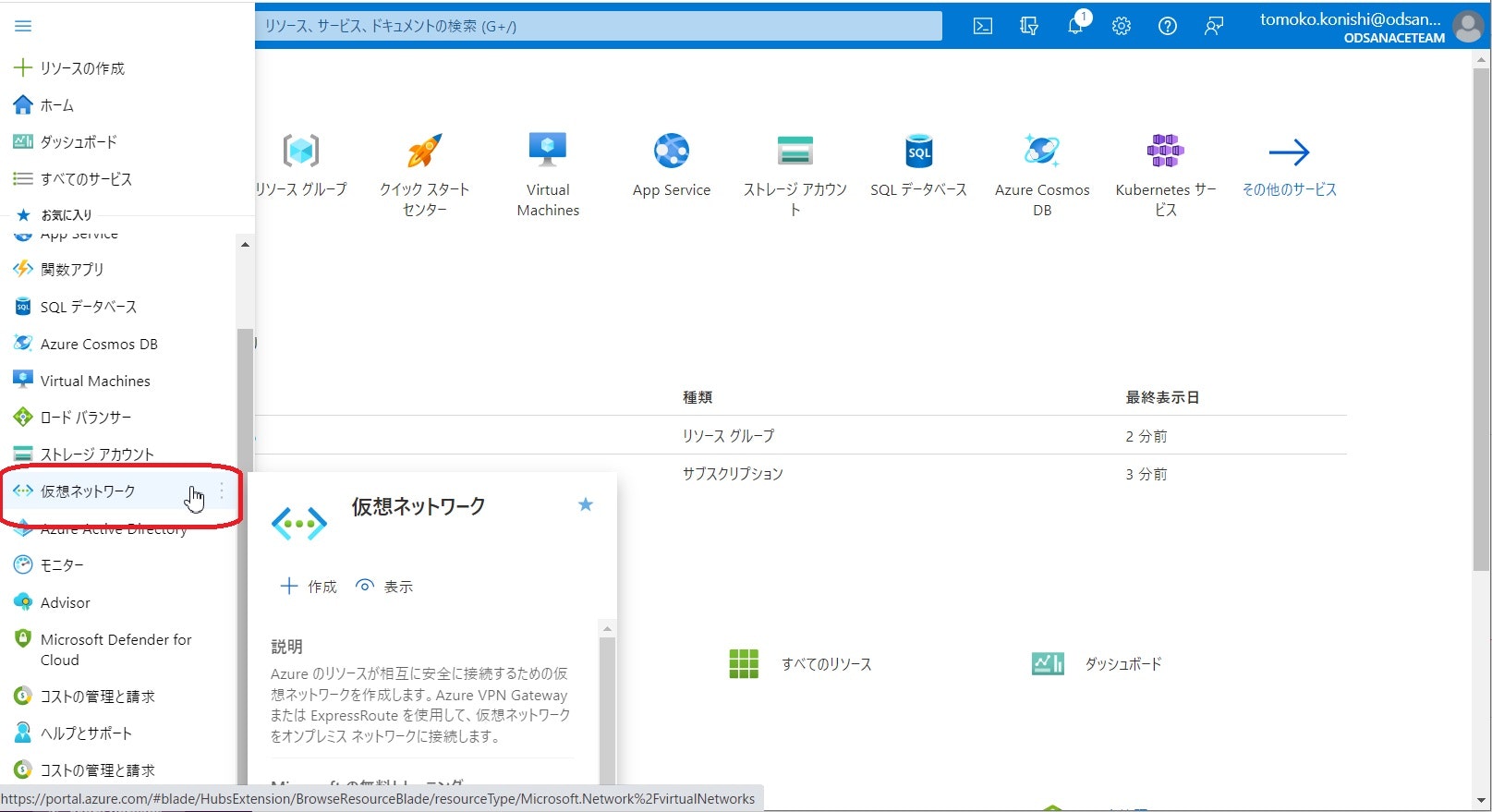The width and height of the screenshot is (1492, 812).
Task: Toggle favorite star on 仮想ネットワーク card
Action: tap(586, 504)
